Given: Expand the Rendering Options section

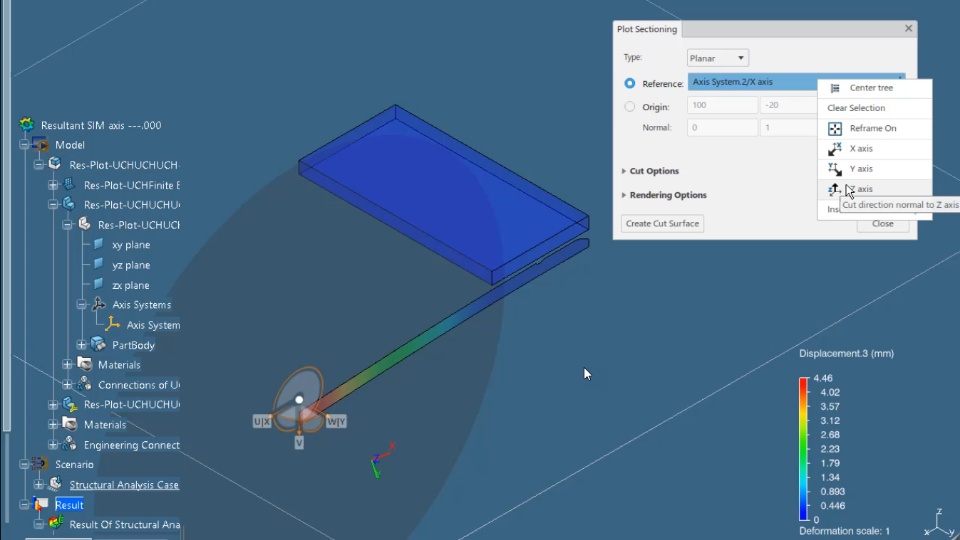Looking at the screenshot, I should pyautogui.click(x=624, y=195).
